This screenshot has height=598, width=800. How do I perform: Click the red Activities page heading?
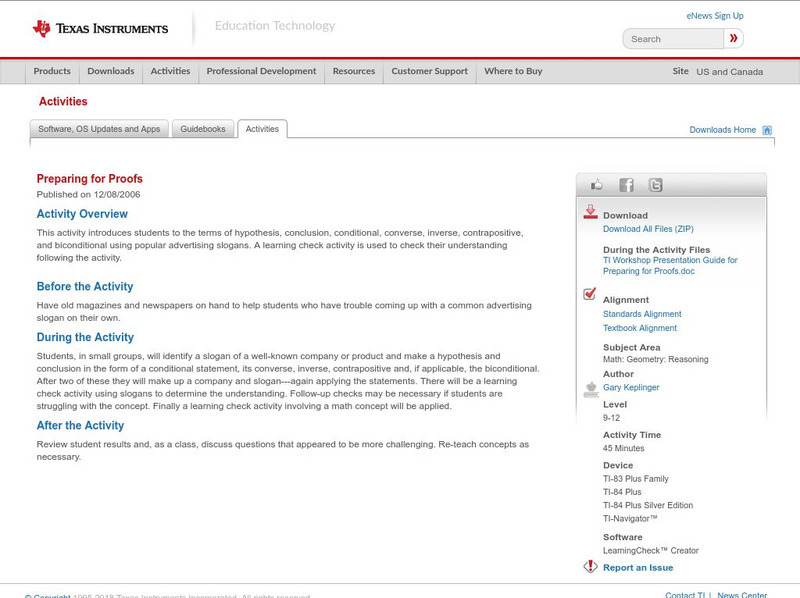[63, 102]
